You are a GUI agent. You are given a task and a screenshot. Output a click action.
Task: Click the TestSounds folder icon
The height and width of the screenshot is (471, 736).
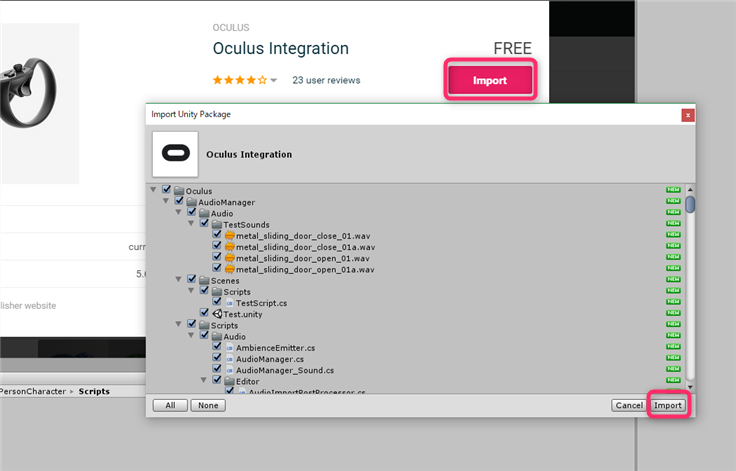click(x=216, y=224)
